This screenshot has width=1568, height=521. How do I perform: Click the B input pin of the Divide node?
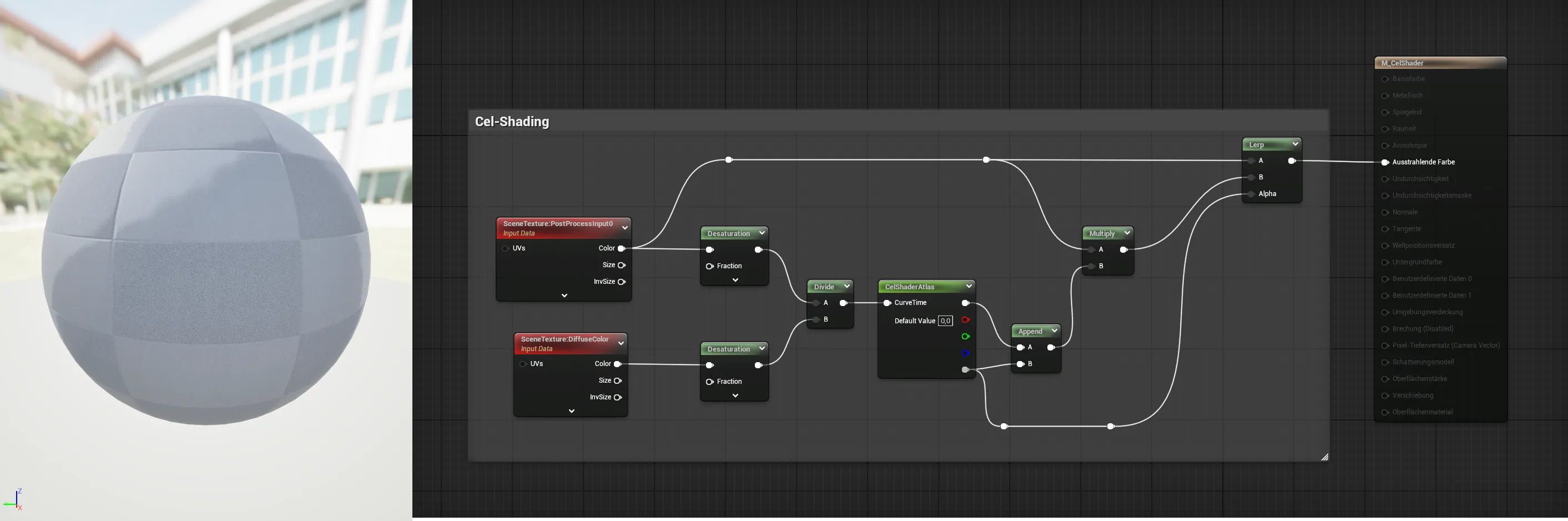tap(816, 319)
